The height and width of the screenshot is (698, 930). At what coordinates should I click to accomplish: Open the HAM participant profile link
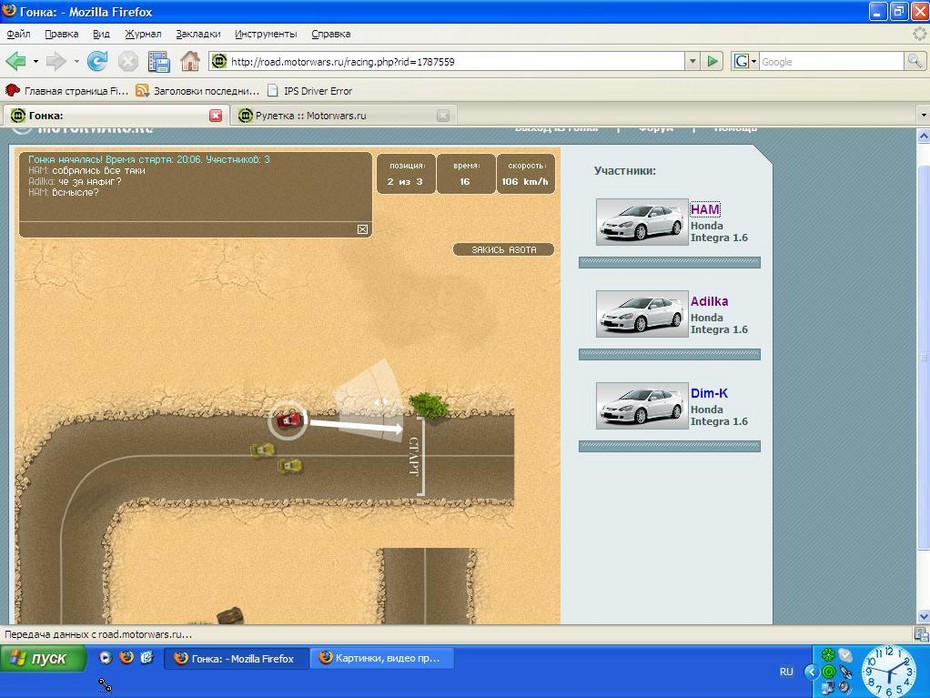[x=705, y=209]
